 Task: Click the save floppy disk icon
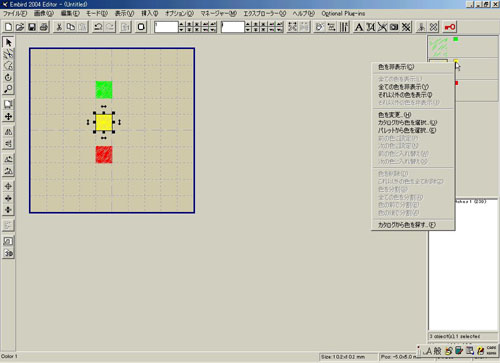click(32, 27)
